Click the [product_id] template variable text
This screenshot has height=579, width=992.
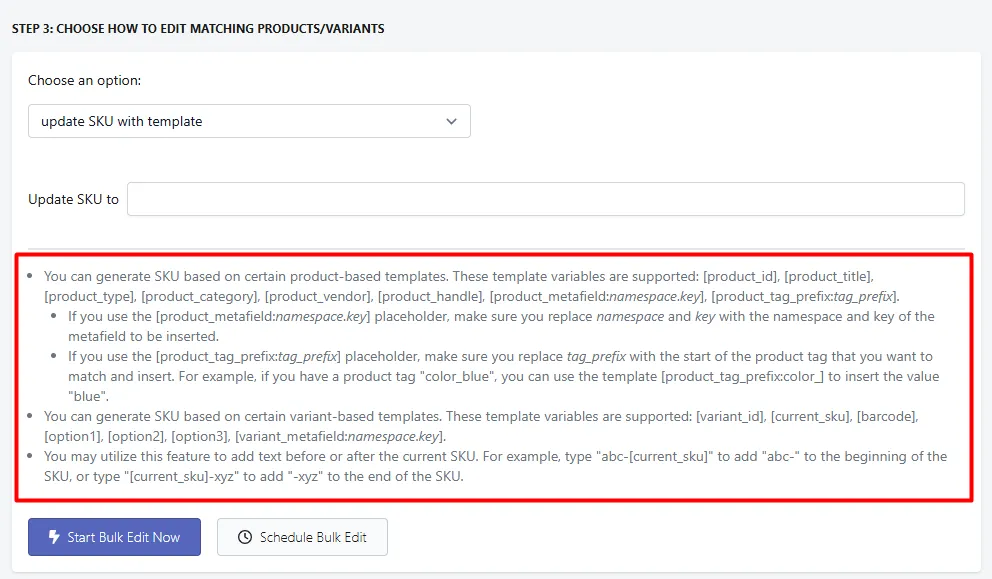pos(740,277)
